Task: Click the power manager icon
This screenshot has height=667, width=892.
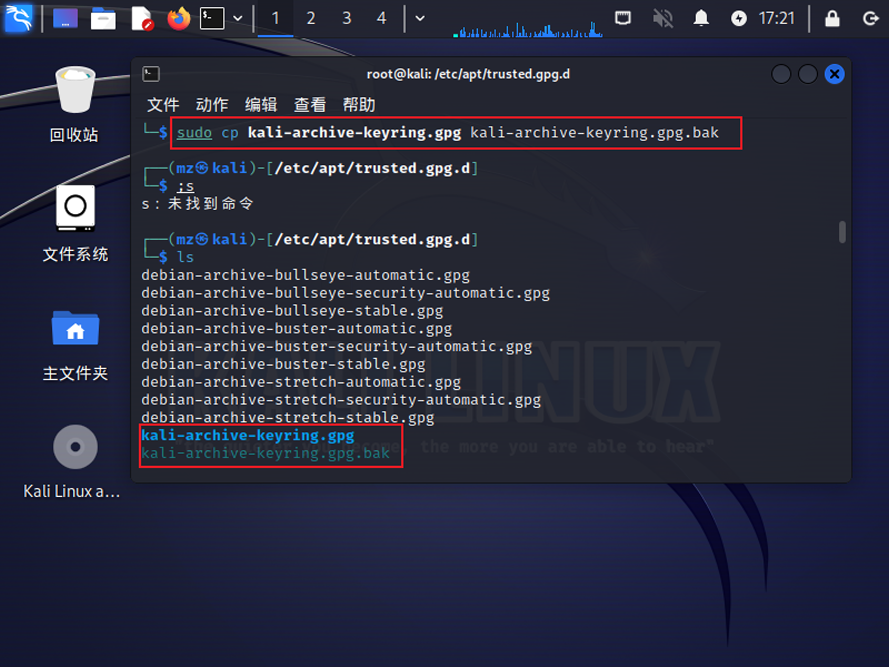Action: (739, 18)
